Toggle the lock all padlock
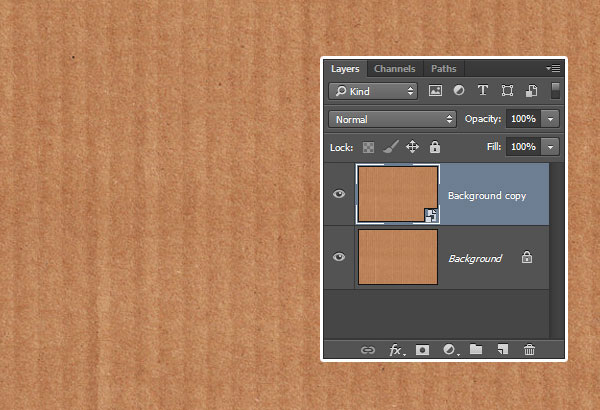The width and height of the screenshot is (600, 410). point(435,147)
